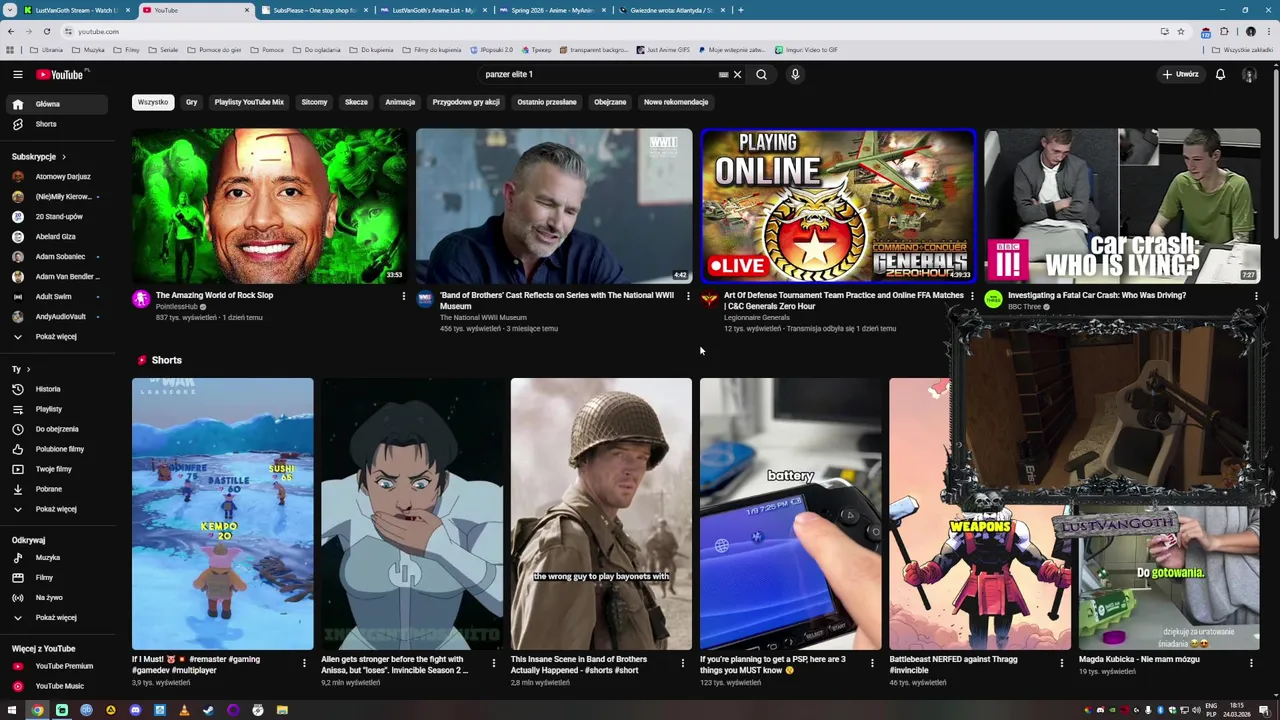Select Przygodowe gry akcji chip
The image size is (1280, 720).
[466, 102]
